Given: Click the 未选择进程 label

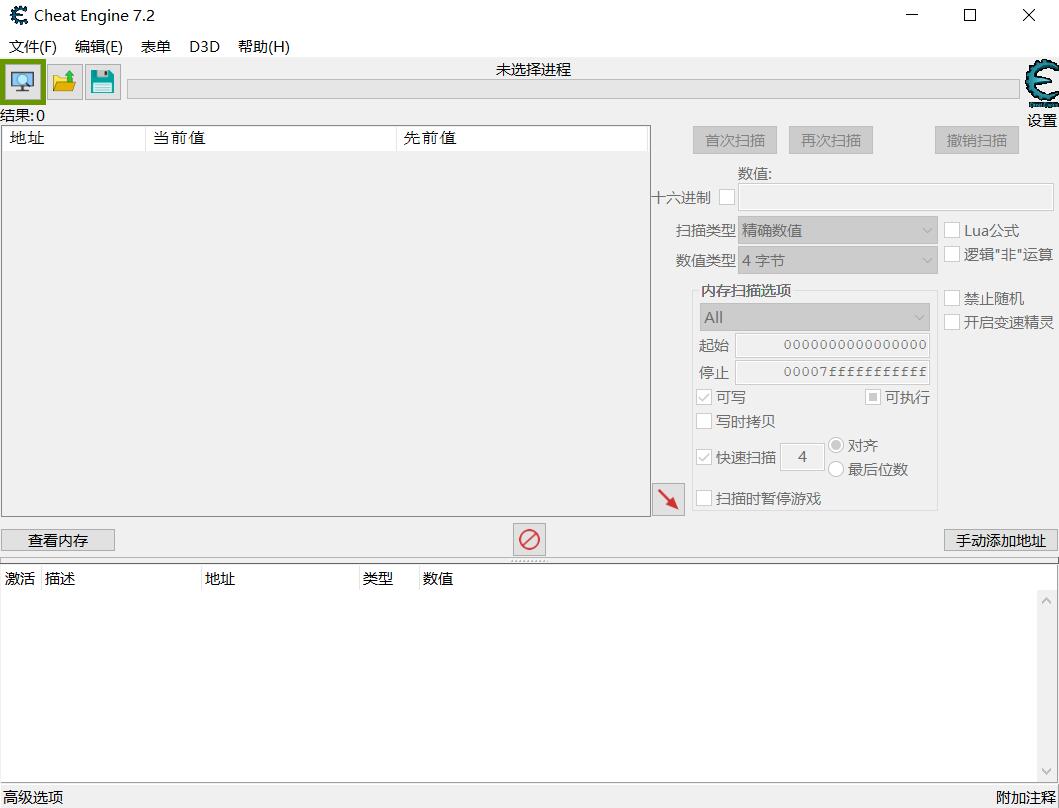Looking at the screenshot, I should pos(534,70).
